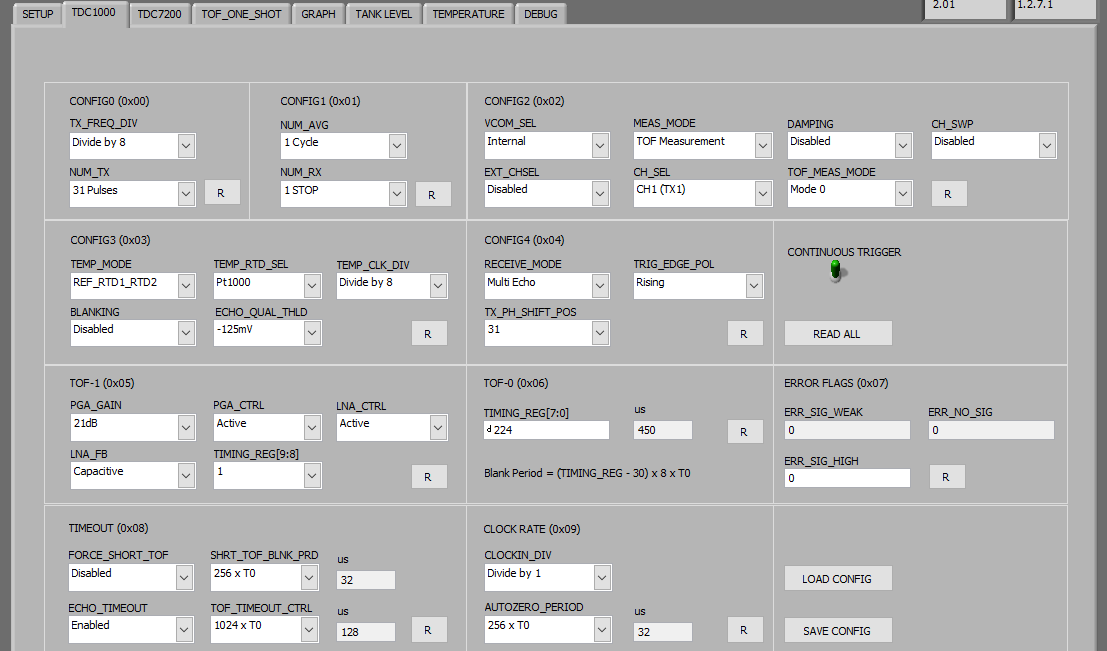Viewport: 1107px width, 651px height.
Task: Open the TANK LEVEL tab
Action: tap(383, 13)
